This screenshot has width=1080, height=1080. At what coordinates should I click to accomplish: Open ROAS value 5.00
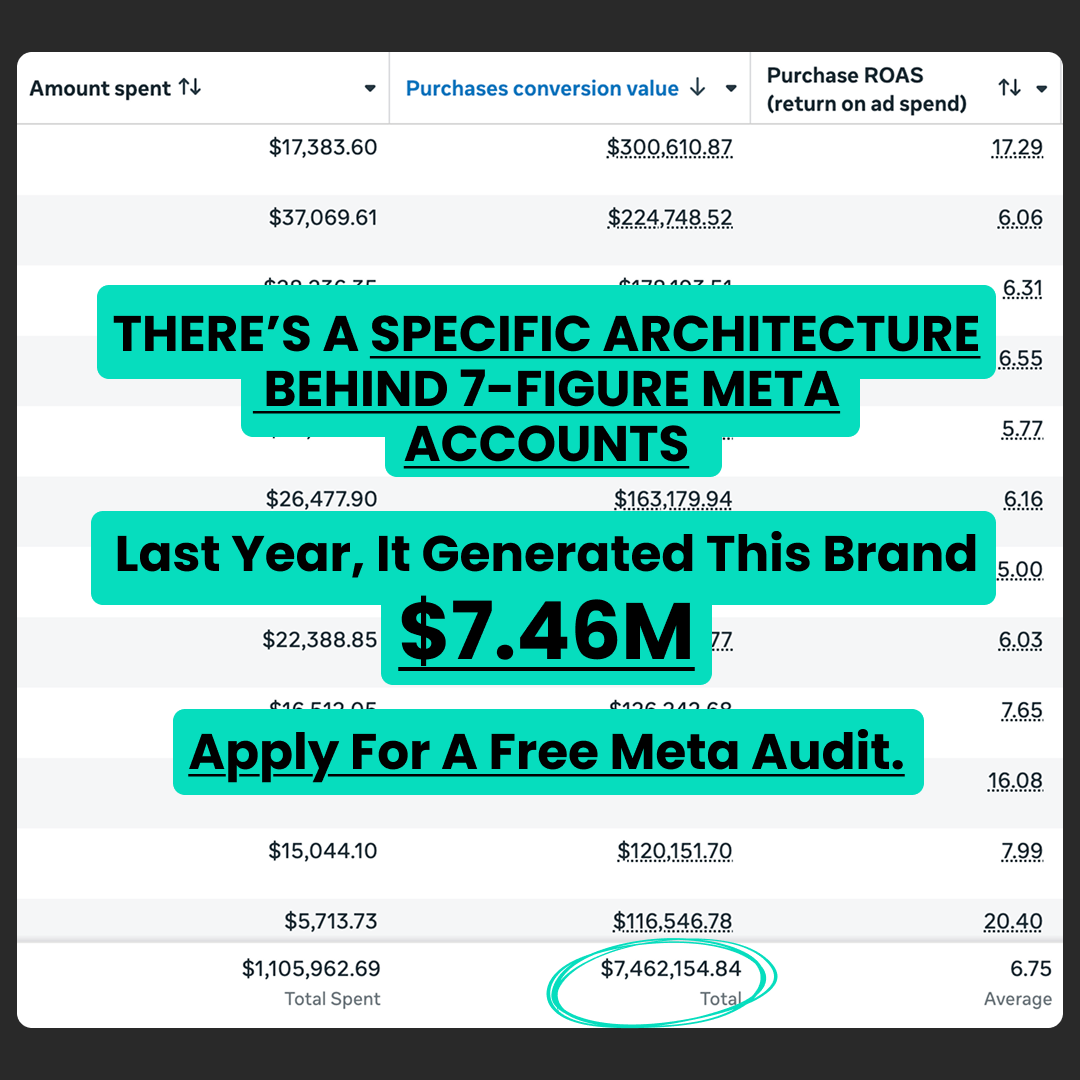[x=1020, y=569]
